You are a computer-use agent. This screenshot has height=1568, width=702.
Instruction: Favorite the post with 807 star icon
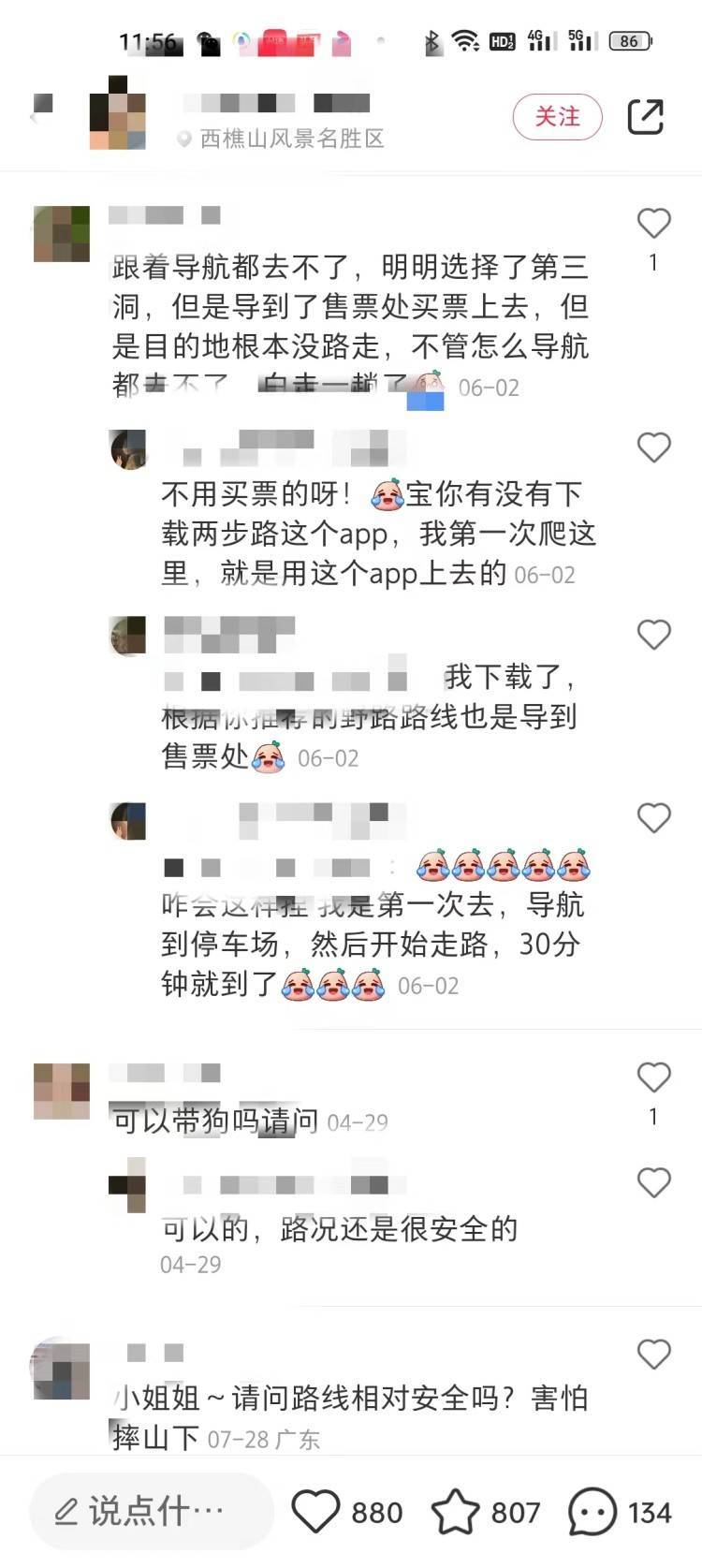[x=455, y=1512]
